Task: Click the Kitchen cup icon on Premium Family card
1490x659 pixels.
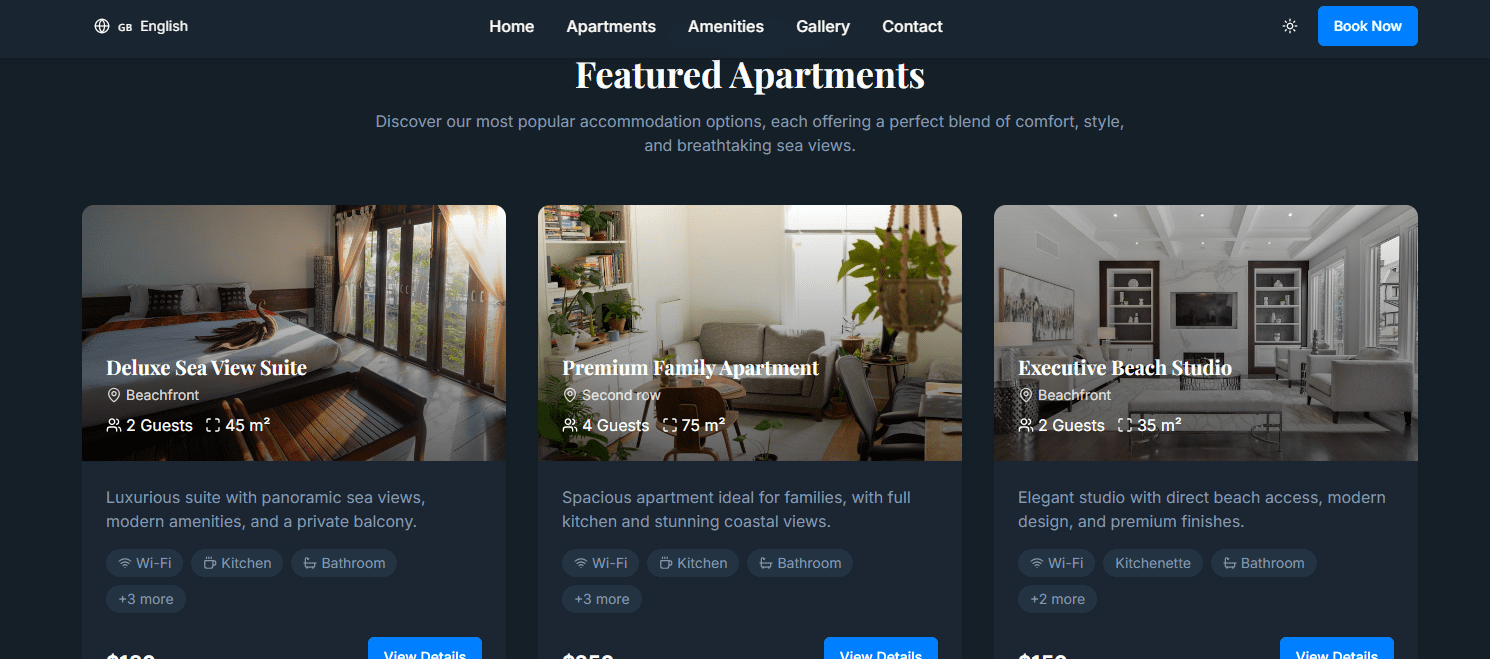Action: (666, 563)
